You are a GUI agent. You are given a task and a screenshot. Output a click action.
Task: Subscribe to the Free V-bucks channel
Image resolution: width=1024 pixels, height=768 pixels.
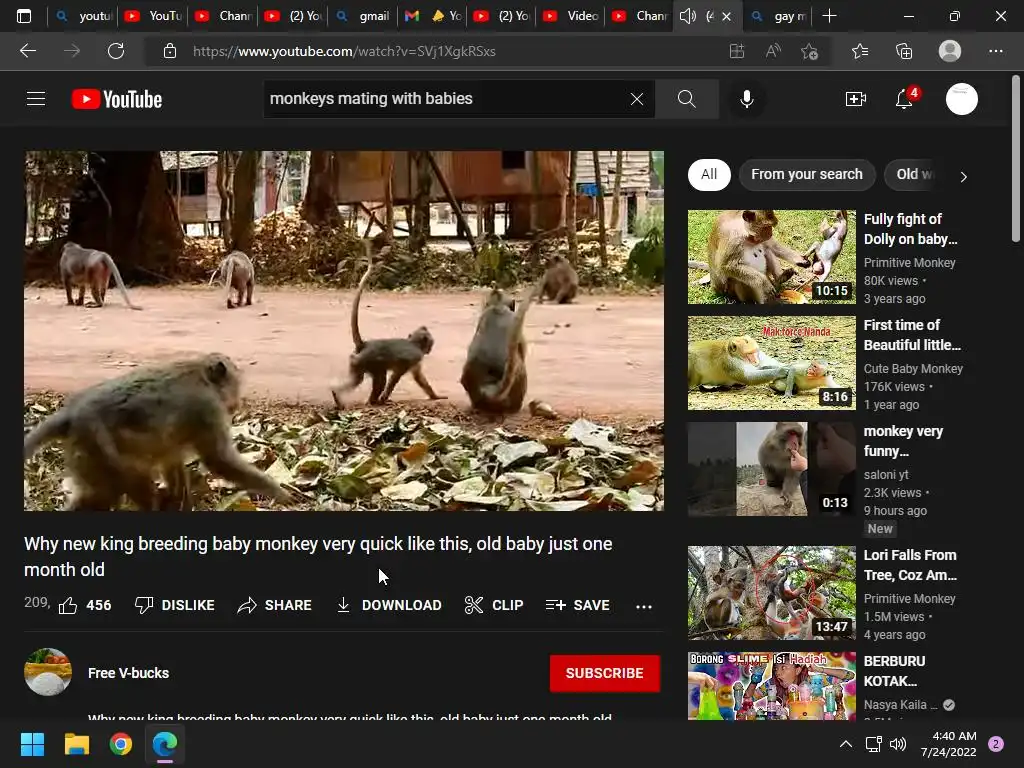pyautogui.click(x=605, y=673)
